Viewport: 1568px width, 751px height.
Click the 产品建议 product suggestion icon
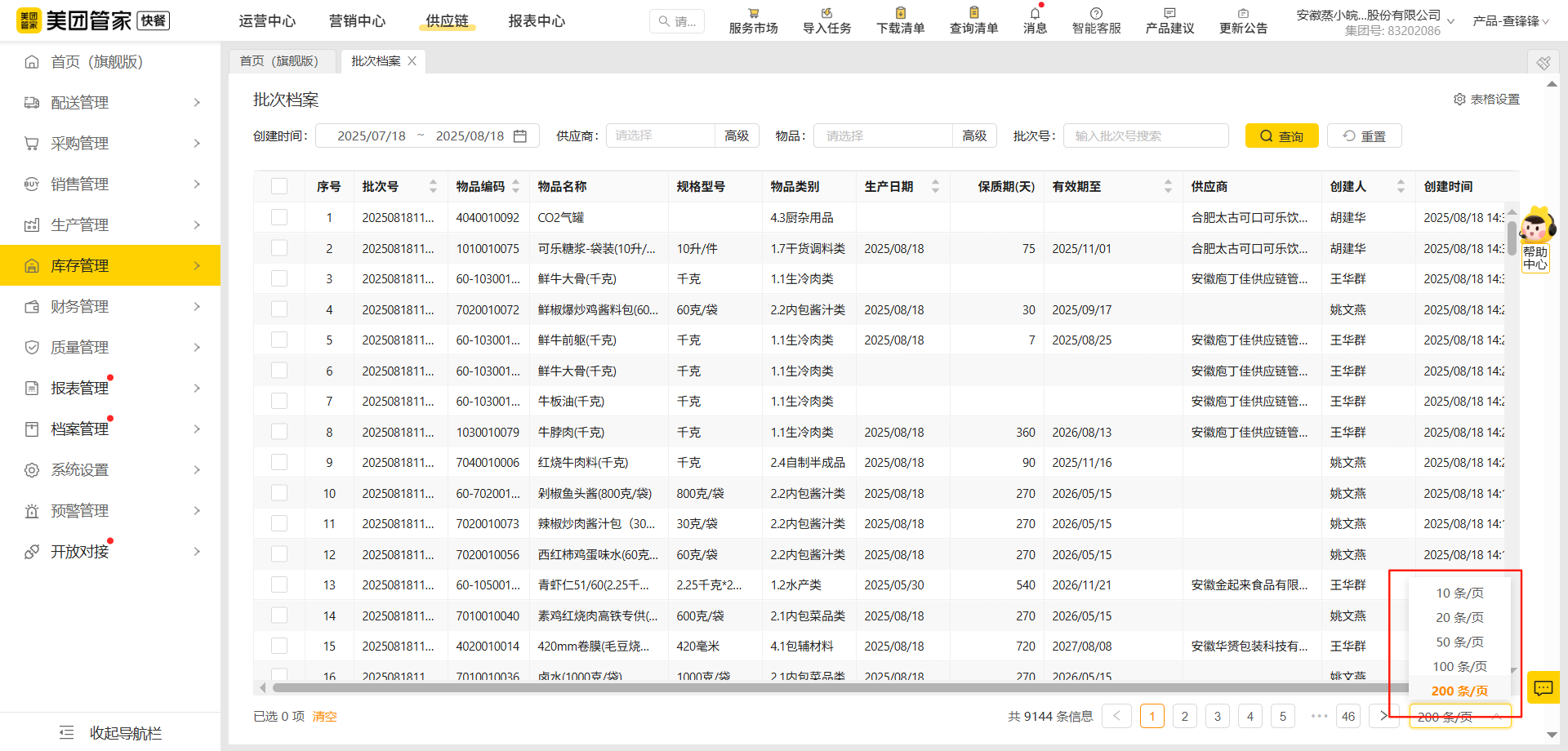click(x=1169, y=20)
